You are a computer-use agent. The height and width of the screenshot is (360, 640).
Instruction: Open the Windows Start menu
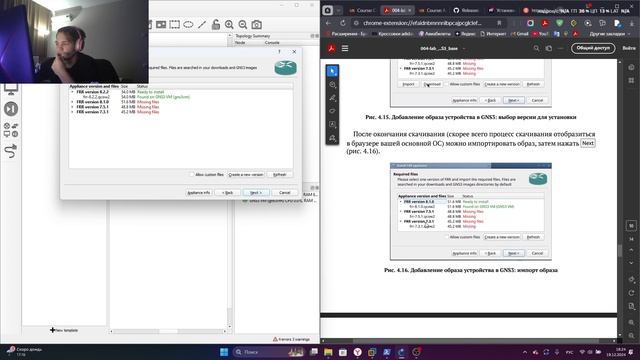(224, 352)
